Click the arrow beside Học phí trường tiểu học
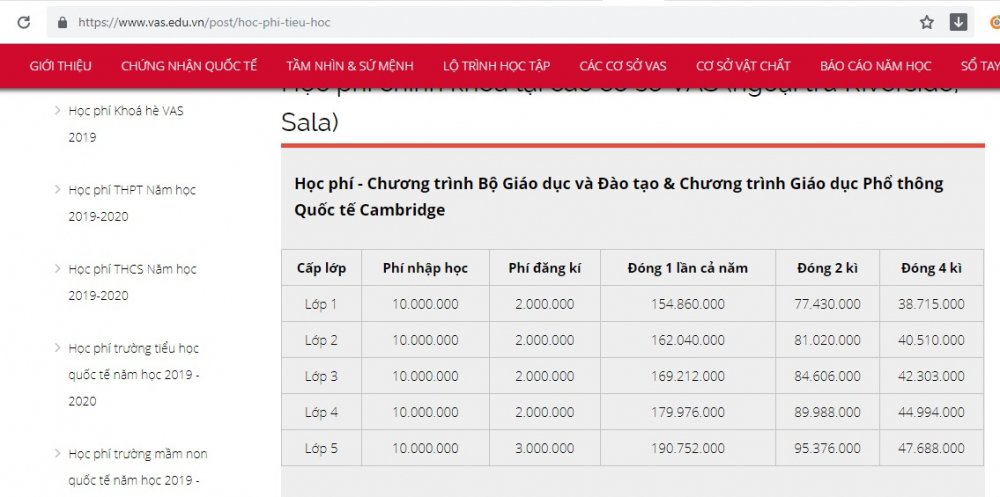Screen dimensions: 1000x497 click(57, 348)
